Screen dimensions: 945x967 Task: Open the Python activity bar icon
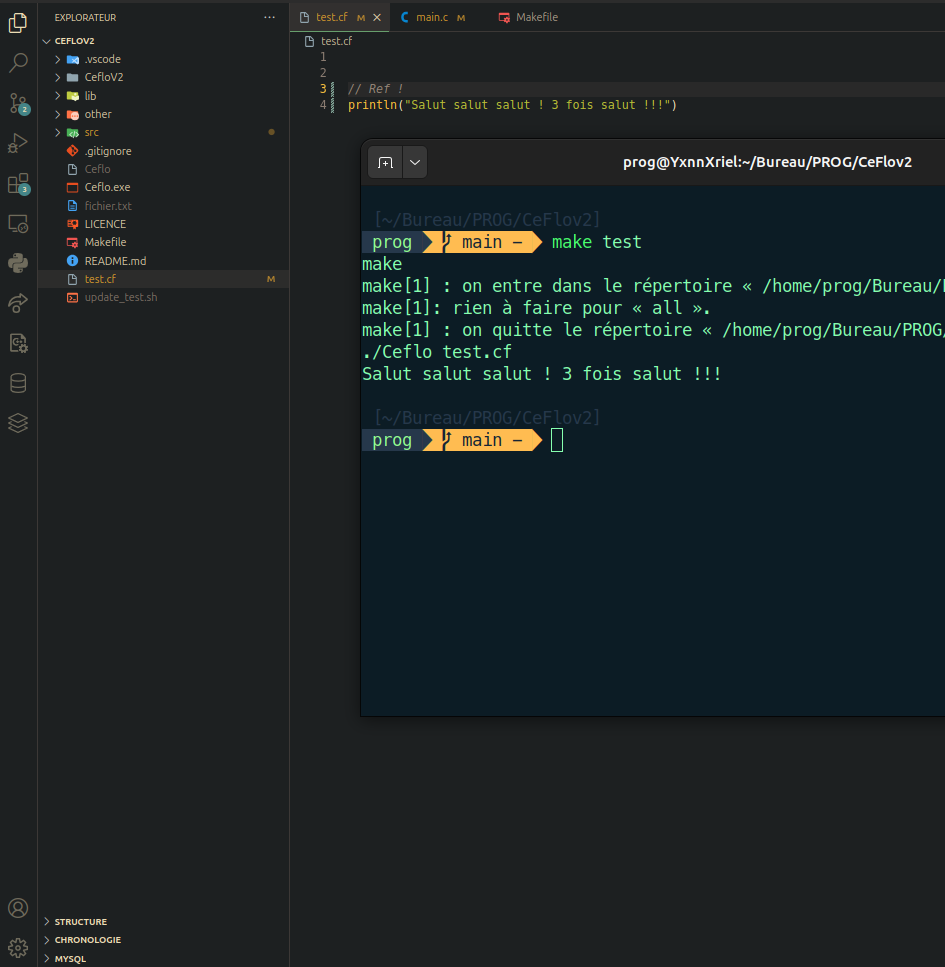coord(18,263)
